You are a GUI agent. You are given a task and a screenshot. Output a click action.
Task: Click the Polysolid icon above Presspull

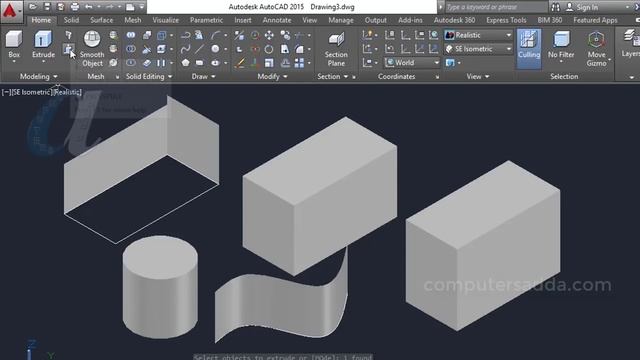[x=68, y=36]
